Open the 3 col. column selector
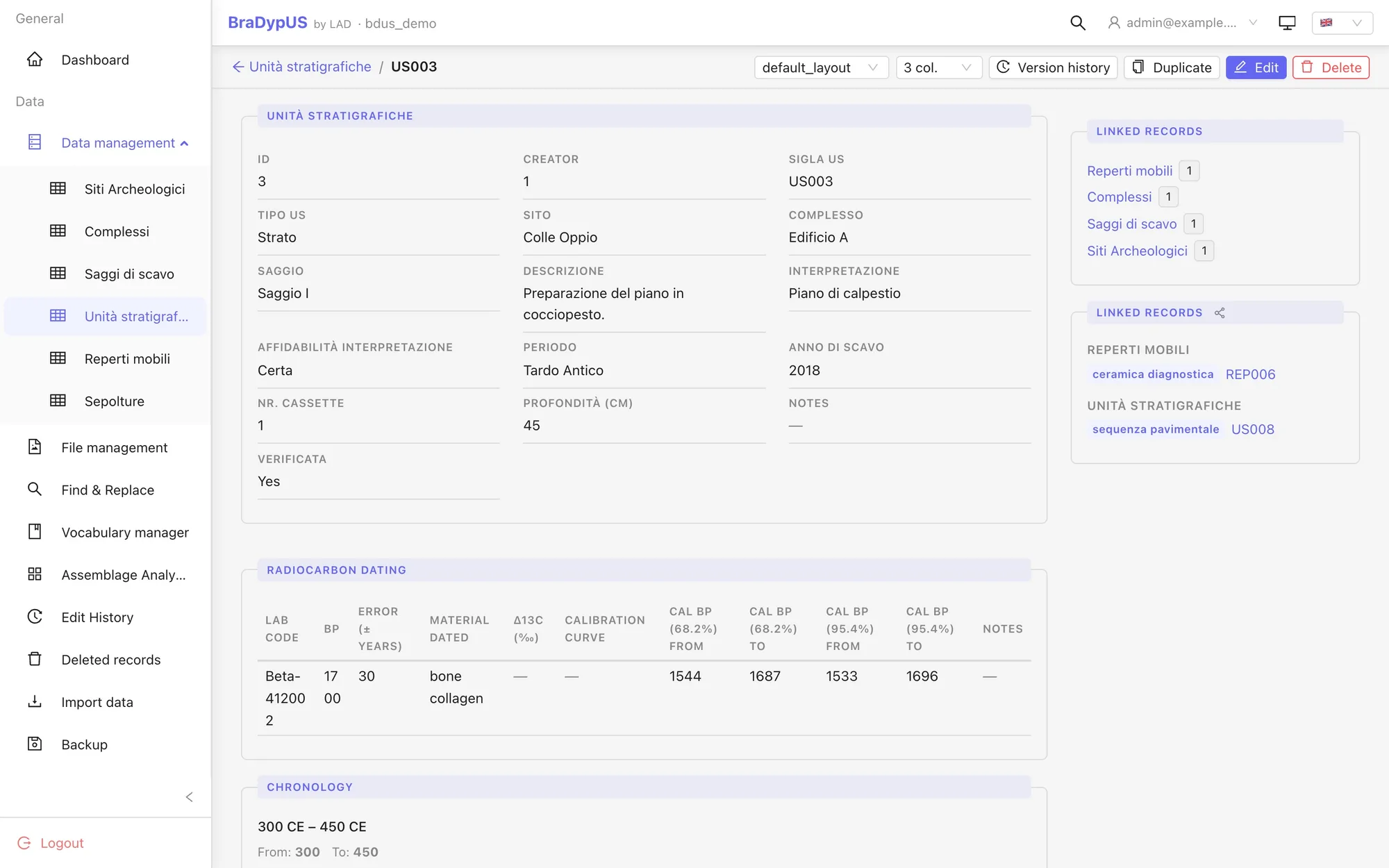Viewport: 1389px width, 868px height. [x=938, y=67]
